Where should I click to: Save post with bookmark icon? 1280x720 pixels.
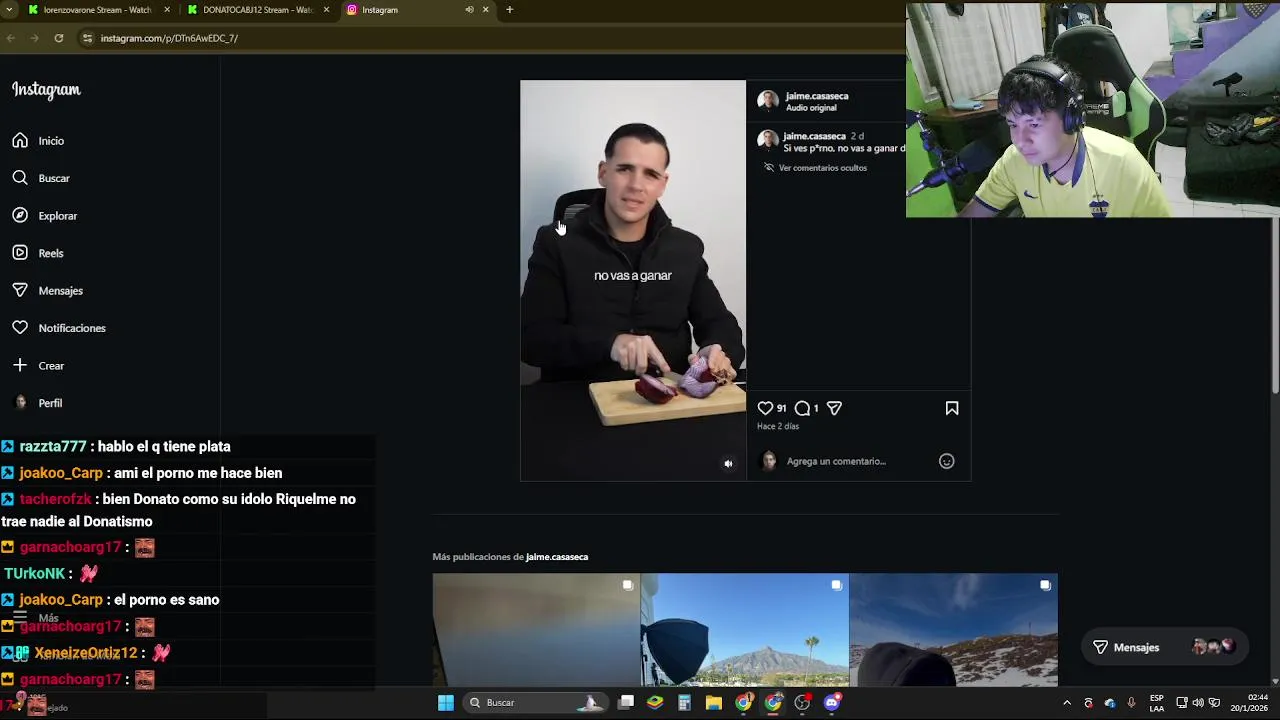click(x=952, y=408)
